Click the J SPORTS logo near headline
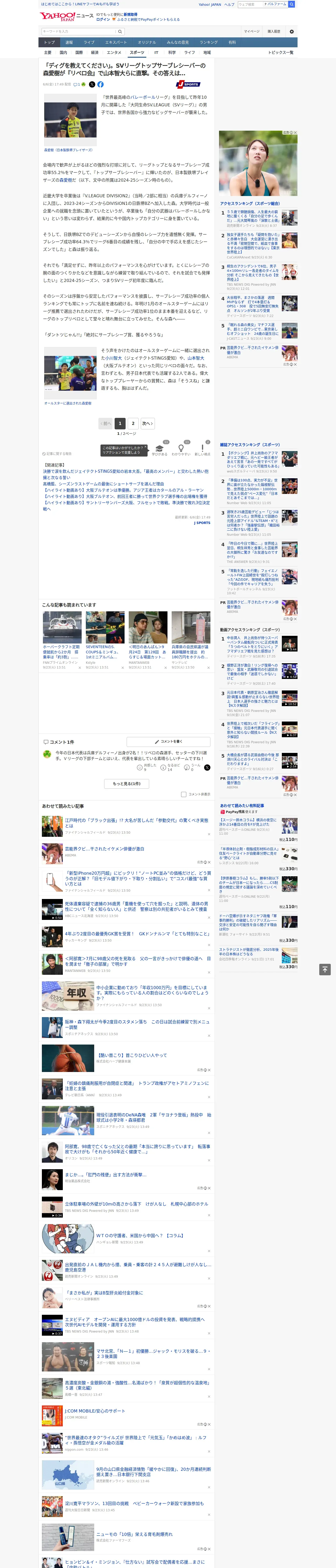 coord(188,85)
